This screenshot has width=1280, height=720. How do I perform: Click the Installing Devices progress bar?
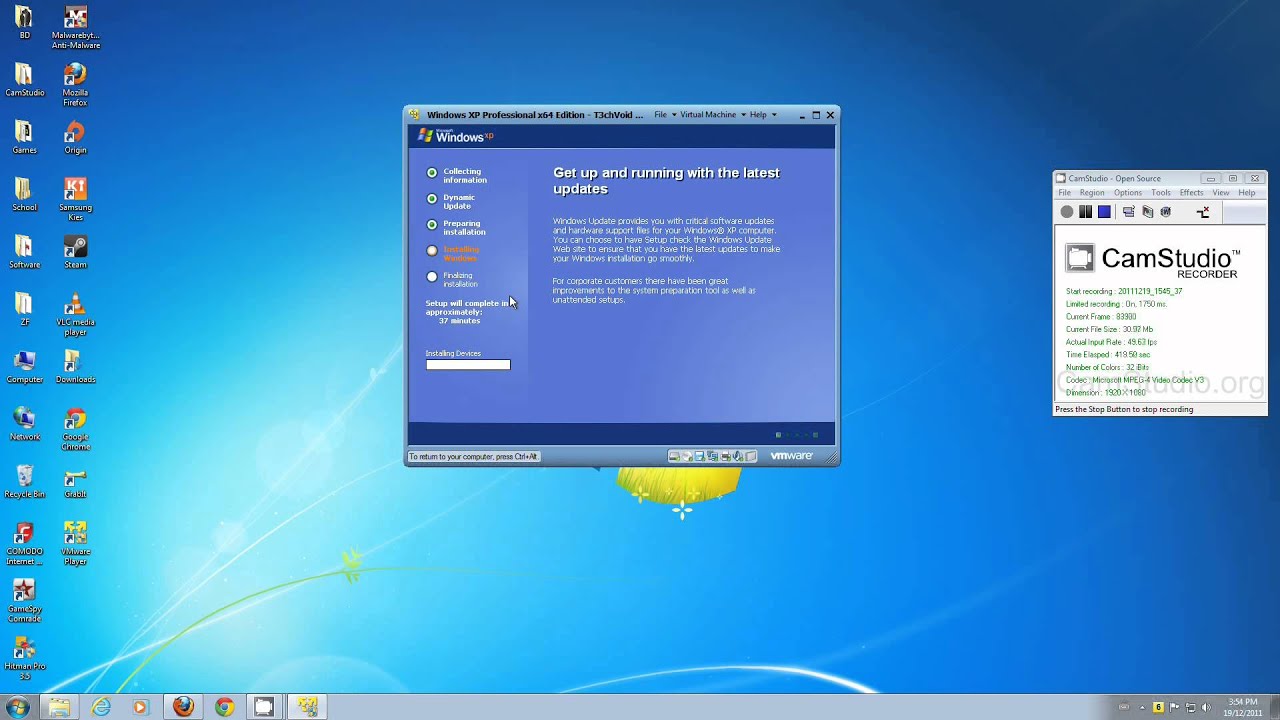point(468,365)
